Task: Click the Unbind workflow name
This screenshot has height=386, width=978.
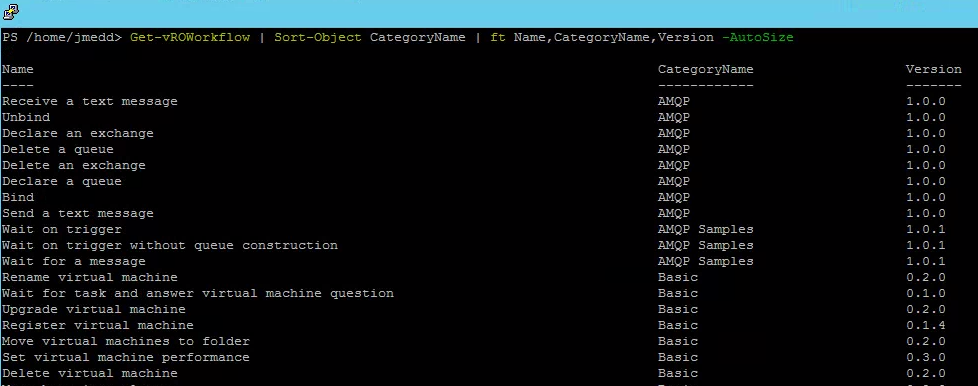Action: 26,117
